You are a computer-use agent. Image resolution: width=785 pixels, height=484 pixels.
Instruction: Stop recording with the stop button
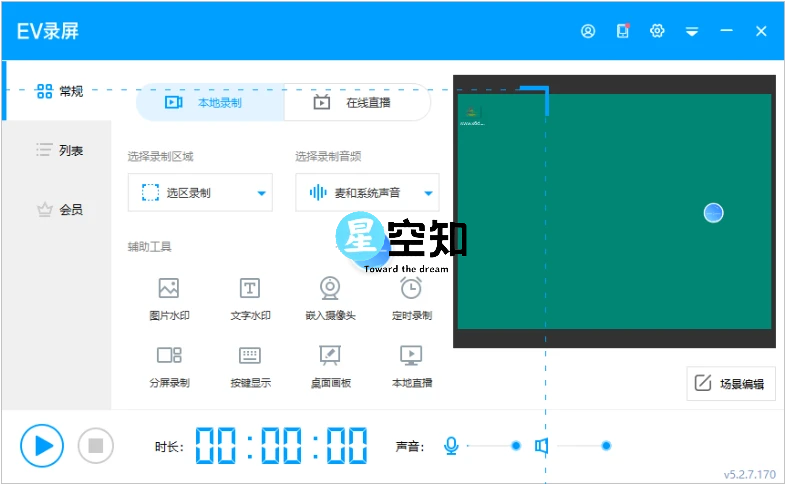pyautogui.click(x=96, y=445)
